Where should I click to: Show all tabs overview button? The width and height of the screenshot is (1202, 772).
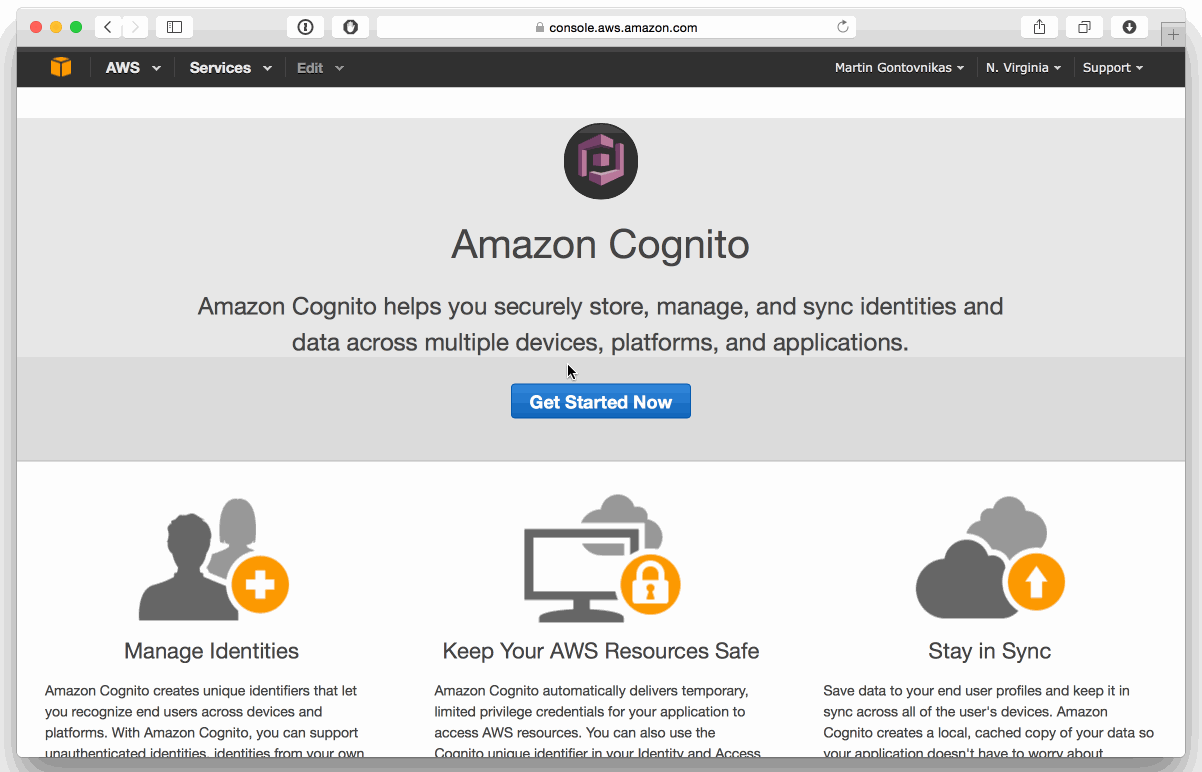(x=1084, y=27)
